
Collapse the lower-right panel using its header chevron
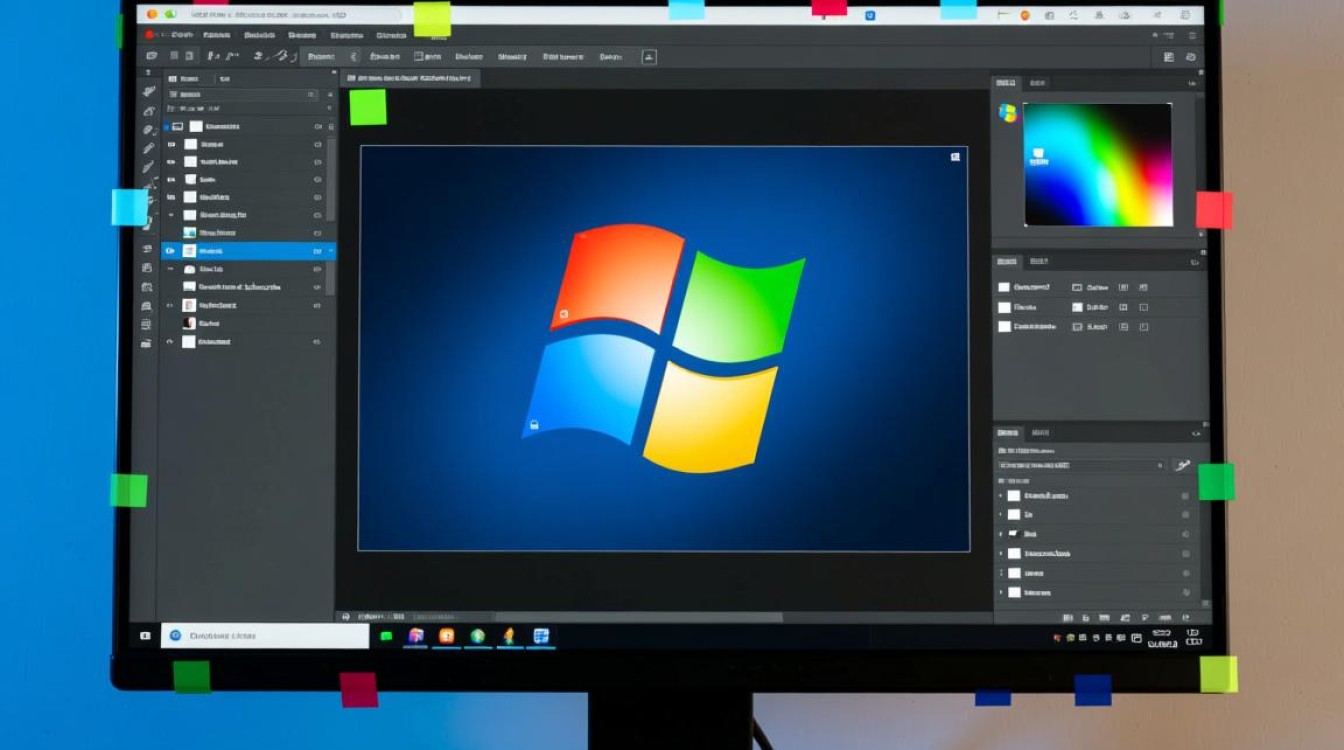[x=1195, y=433]
